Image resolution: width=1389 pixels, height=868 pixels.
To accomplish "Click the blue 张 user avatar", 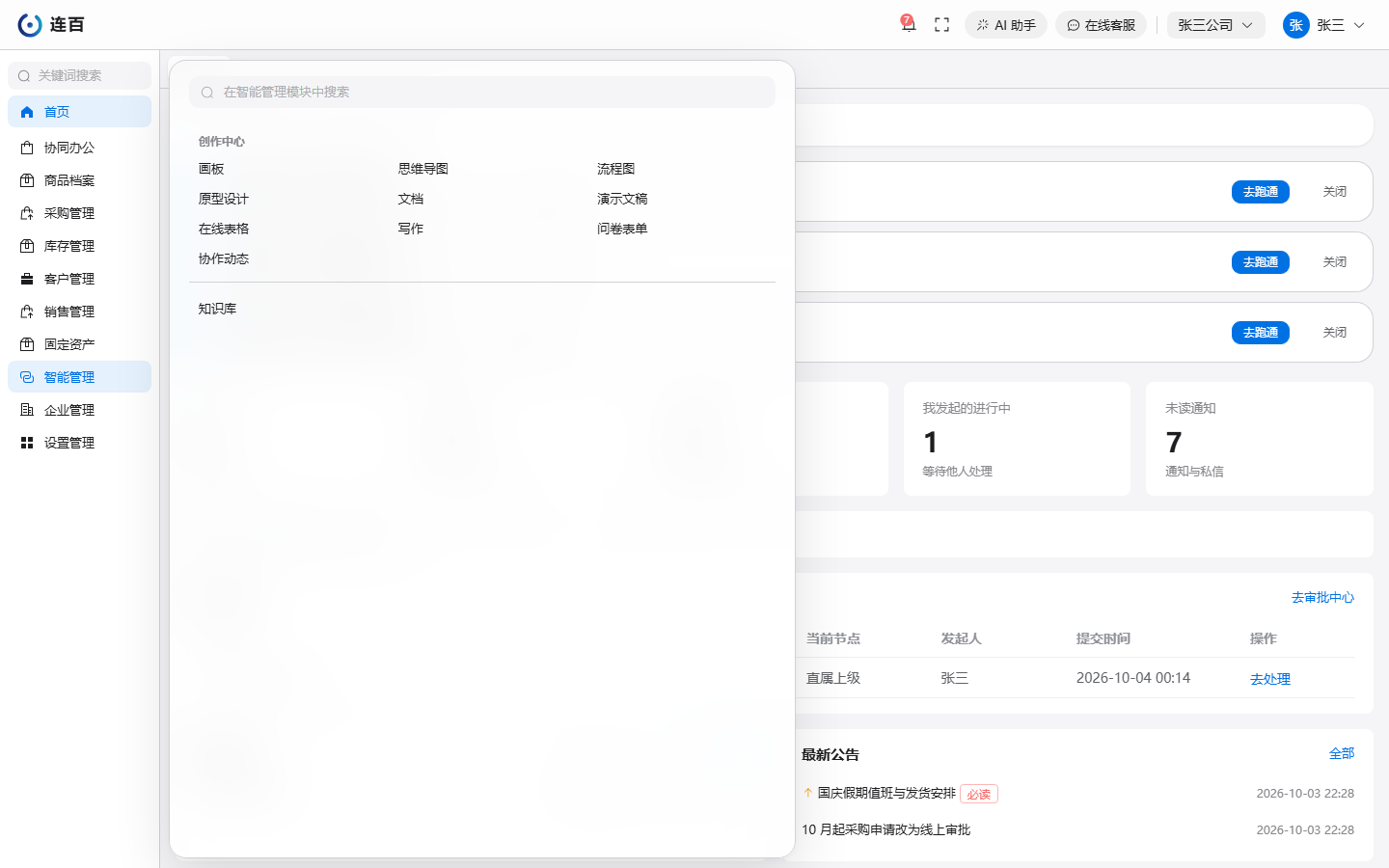I will tap(1295, 25).
